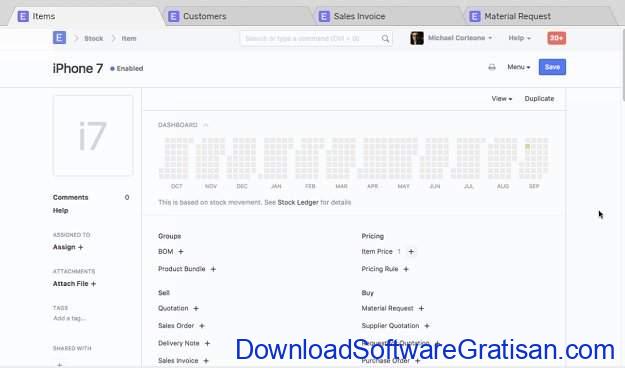
Task: Click the page vertical scrollbar
Action: click(623, 64)
